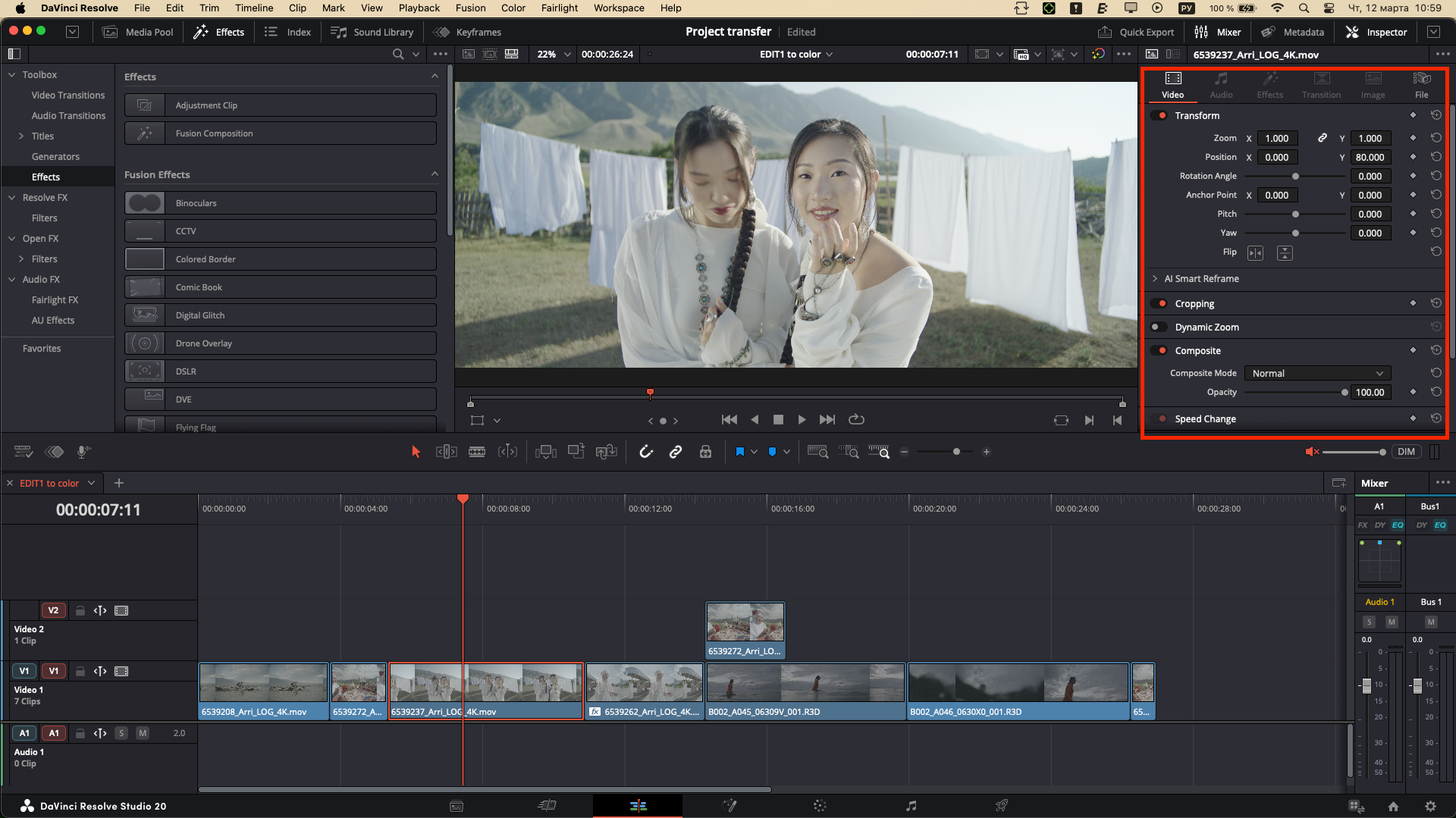Open the 22% viewer zoom dropdown
This screenshot has width=1456, height=818.
tap(553, 54)
